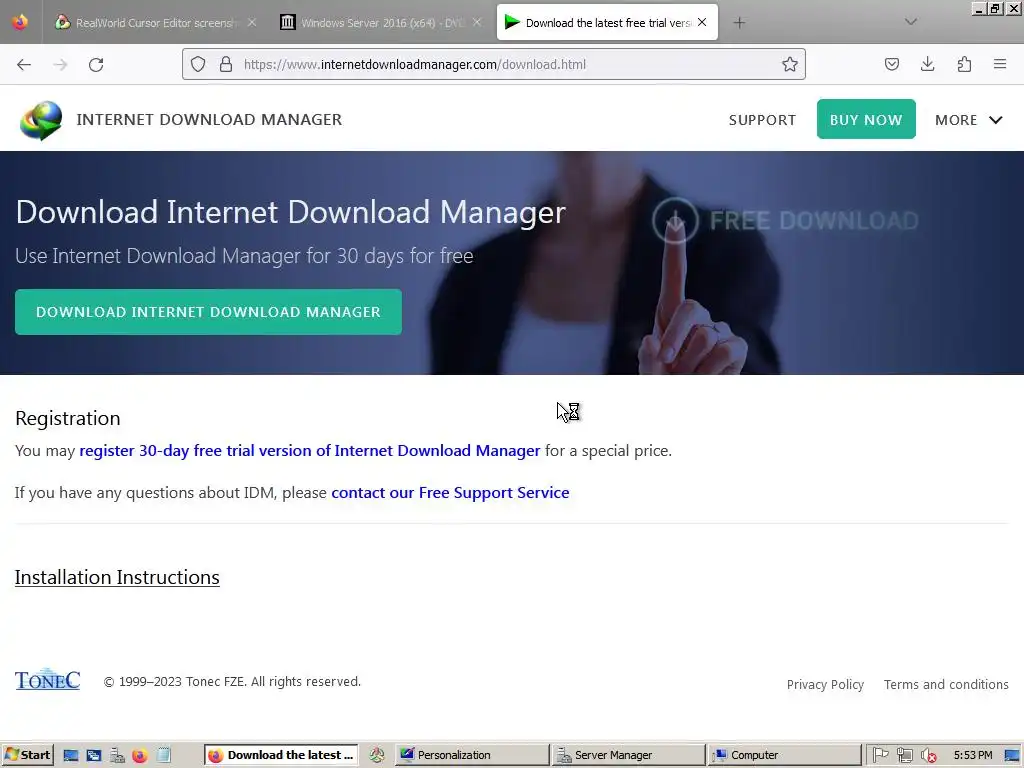Select the Download the latest free trial tab
This screenshot has height=768, width=1024.
click(x=607, y=23)
